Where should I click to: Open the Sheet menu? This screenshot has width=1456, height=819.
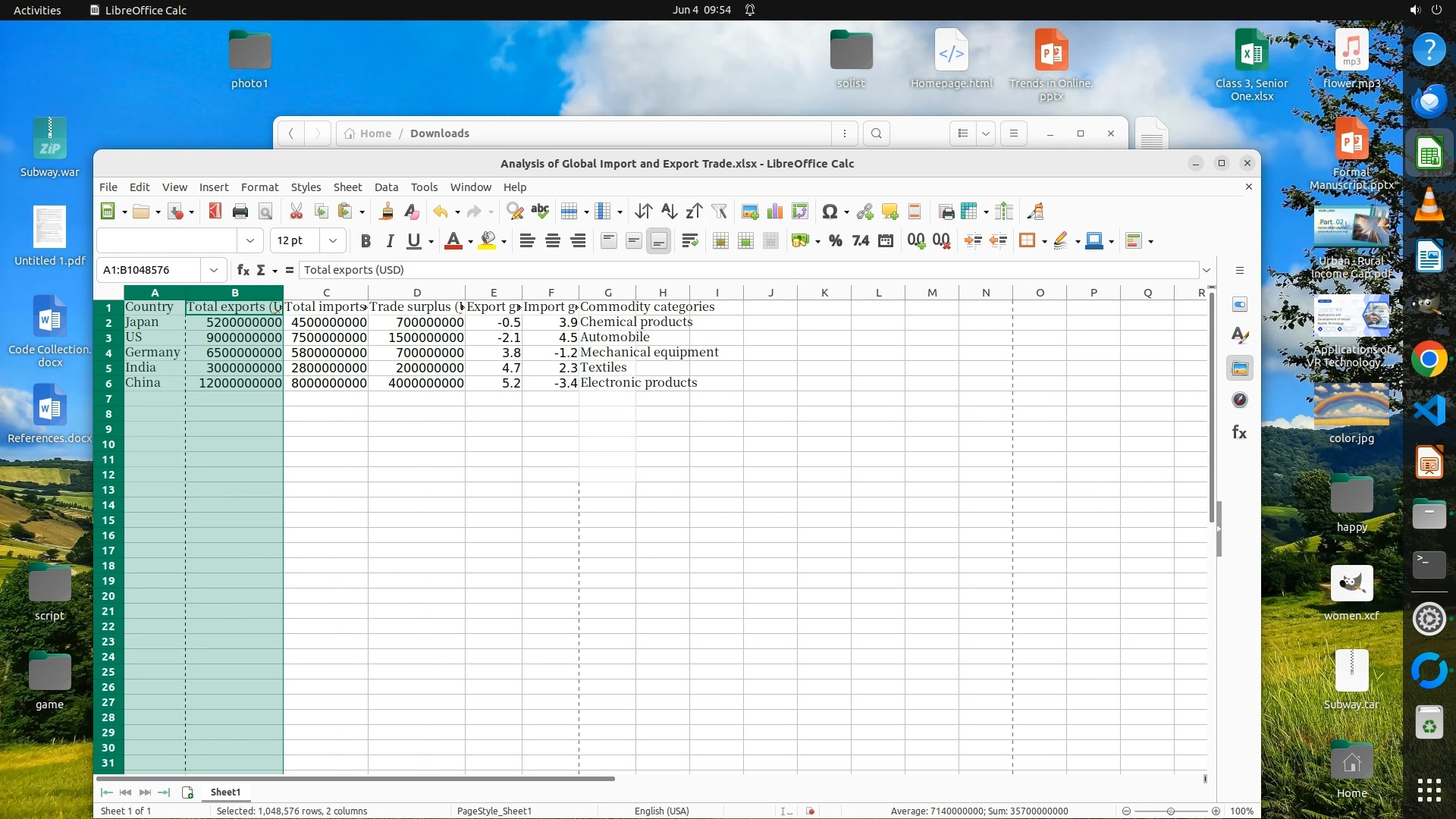click(347, 187)
